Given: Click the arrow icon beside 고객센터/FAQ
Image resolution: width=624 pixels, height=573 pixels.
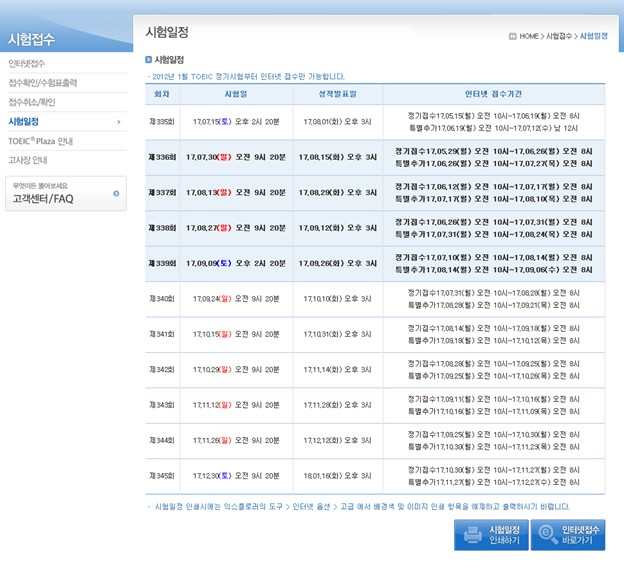Looking at the screenshot, I should point(116,193).
